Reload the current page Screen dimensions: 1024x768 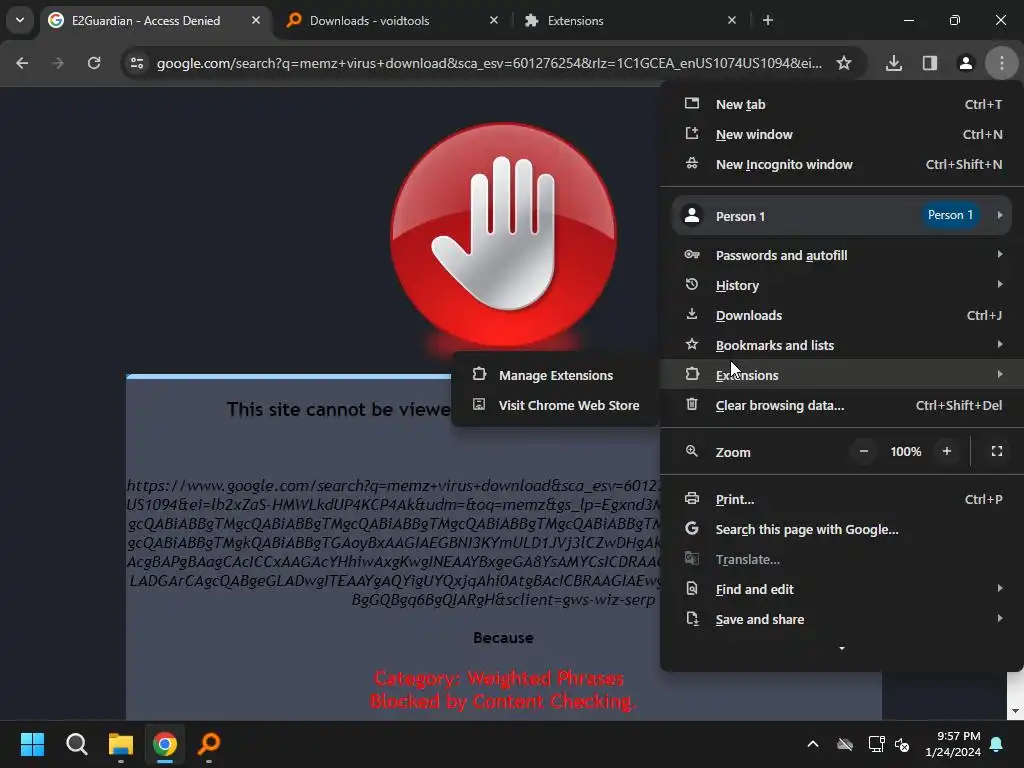point(94,63)
